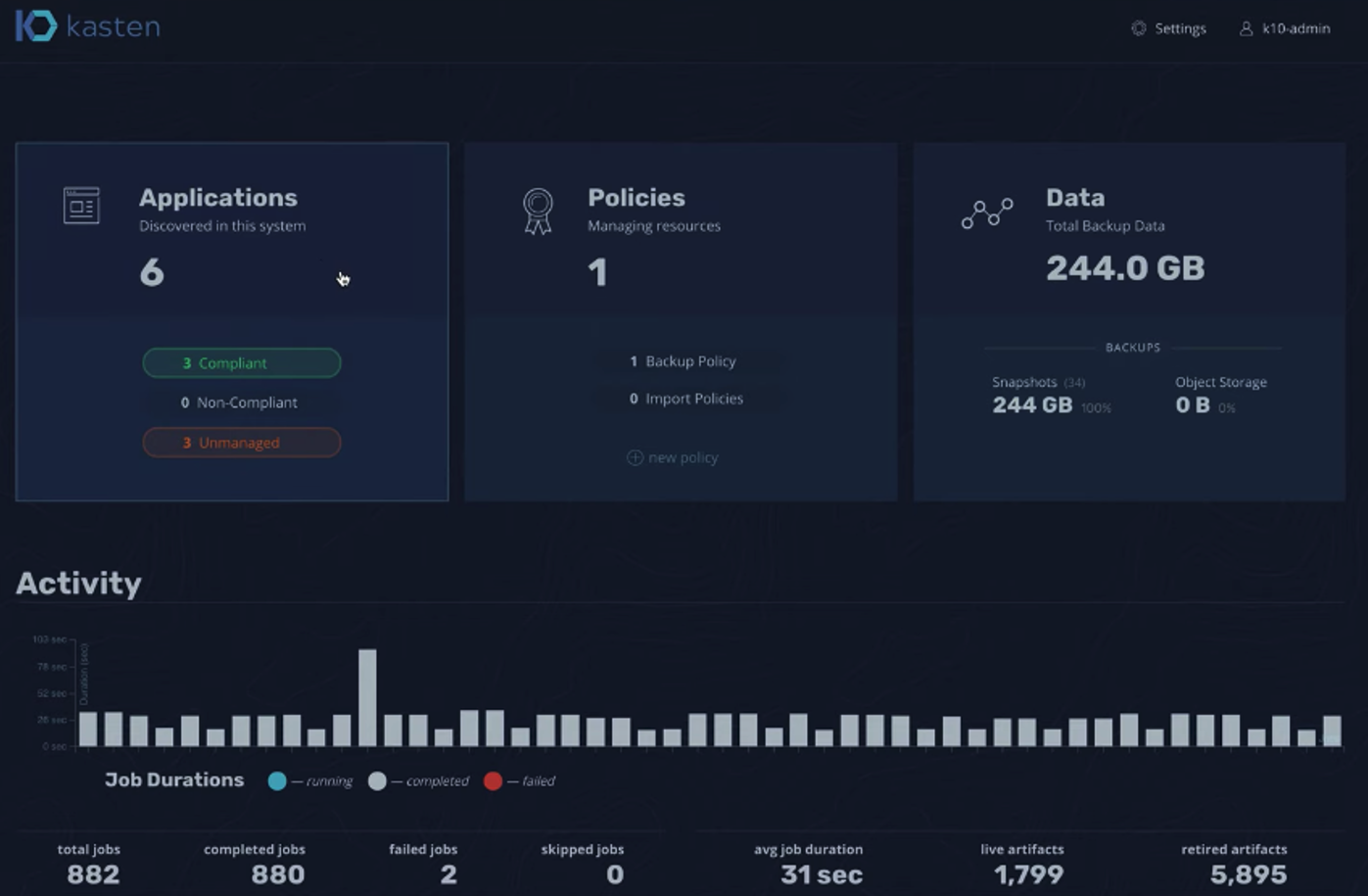Click the grey completed legend dot
This screenshot has height=896, width=1368.
377,781
